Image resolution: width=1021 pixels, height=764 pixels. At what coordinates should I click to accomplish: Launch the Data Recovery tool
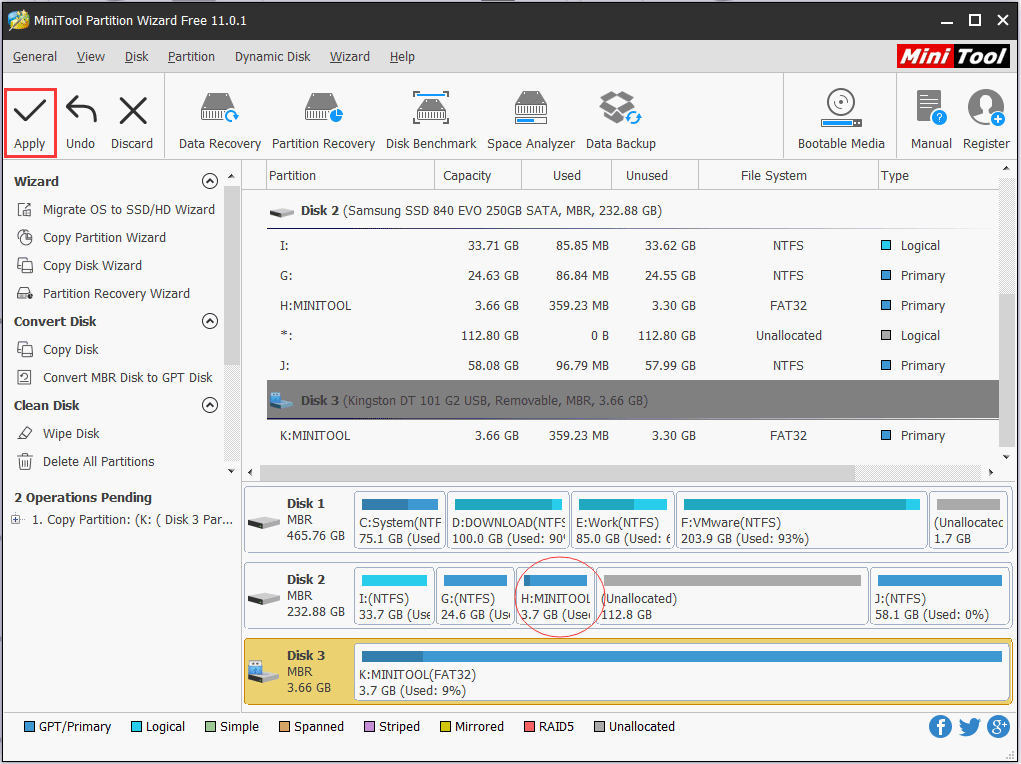(x=219, y=121)
